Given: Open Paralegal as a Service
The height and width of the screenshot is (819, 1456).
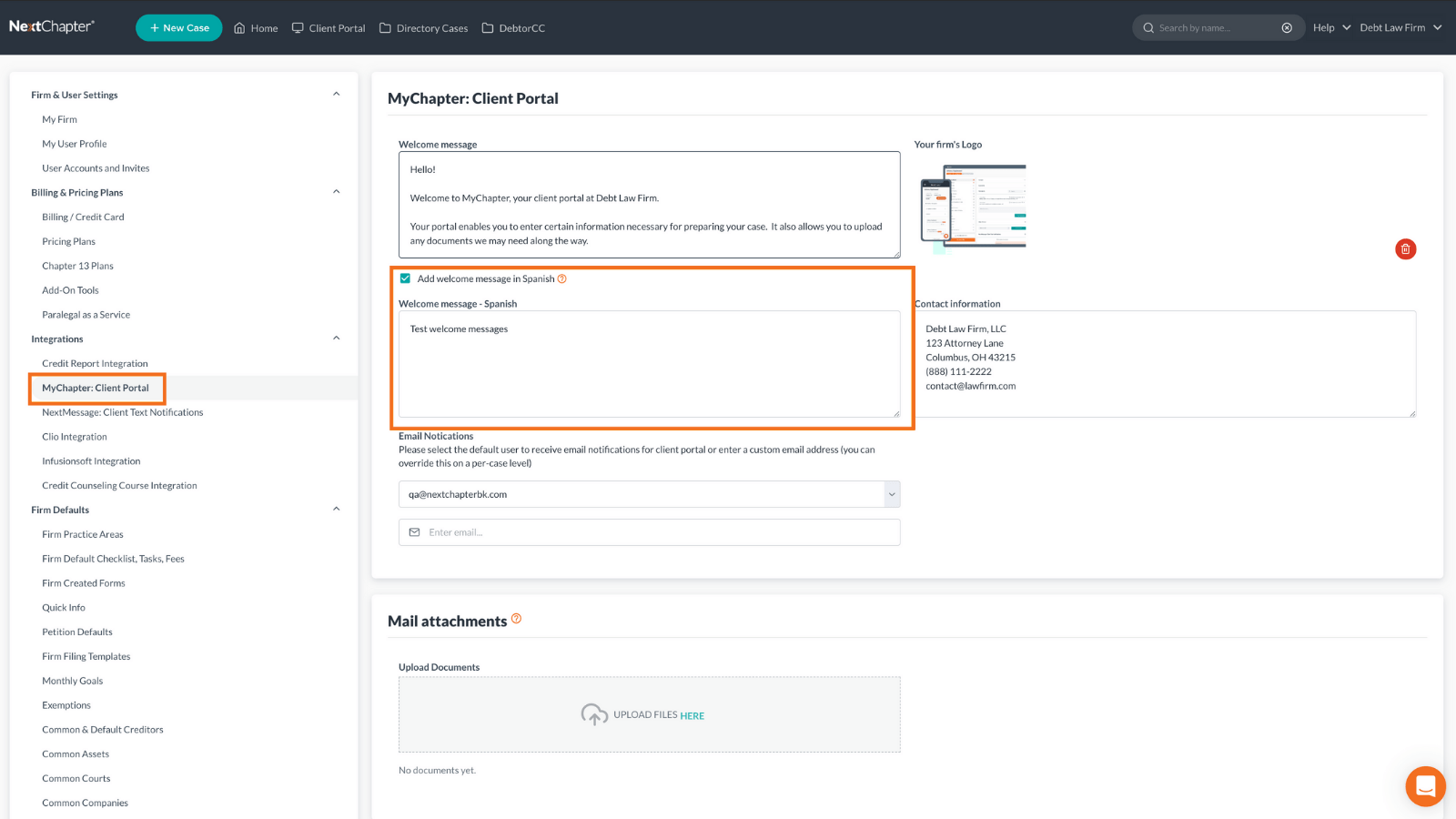Looking at the screenshot, I should [x=86, y=315].
